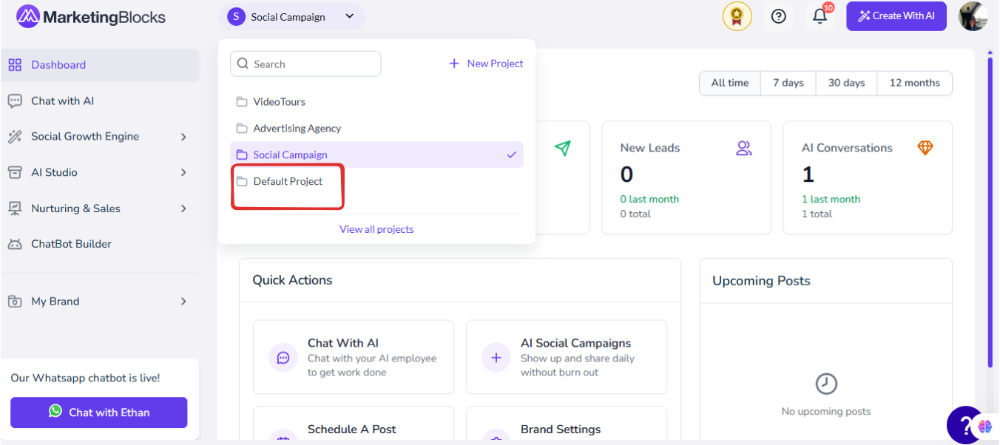Image resolution: width=1000 pixels, height=445 pixels.
Task: Click the New Project link
Action: (486, 64)
